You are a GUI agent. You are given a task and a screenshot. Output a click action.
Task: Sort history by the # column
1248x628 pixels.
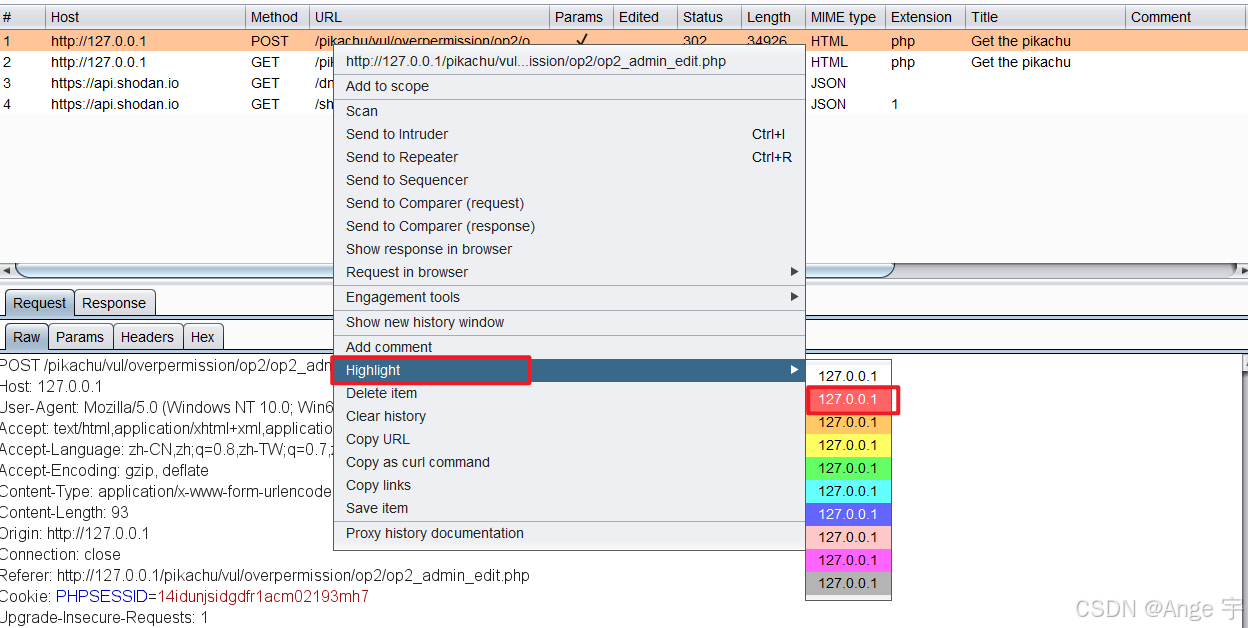click(x=22, y=17)
